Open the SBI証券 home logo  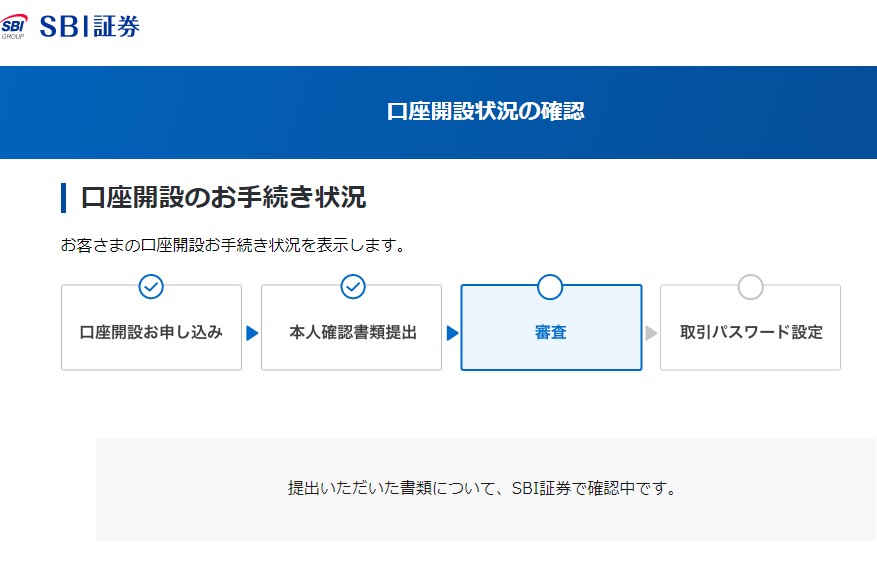pyautogui.click(x=89, y=26)
